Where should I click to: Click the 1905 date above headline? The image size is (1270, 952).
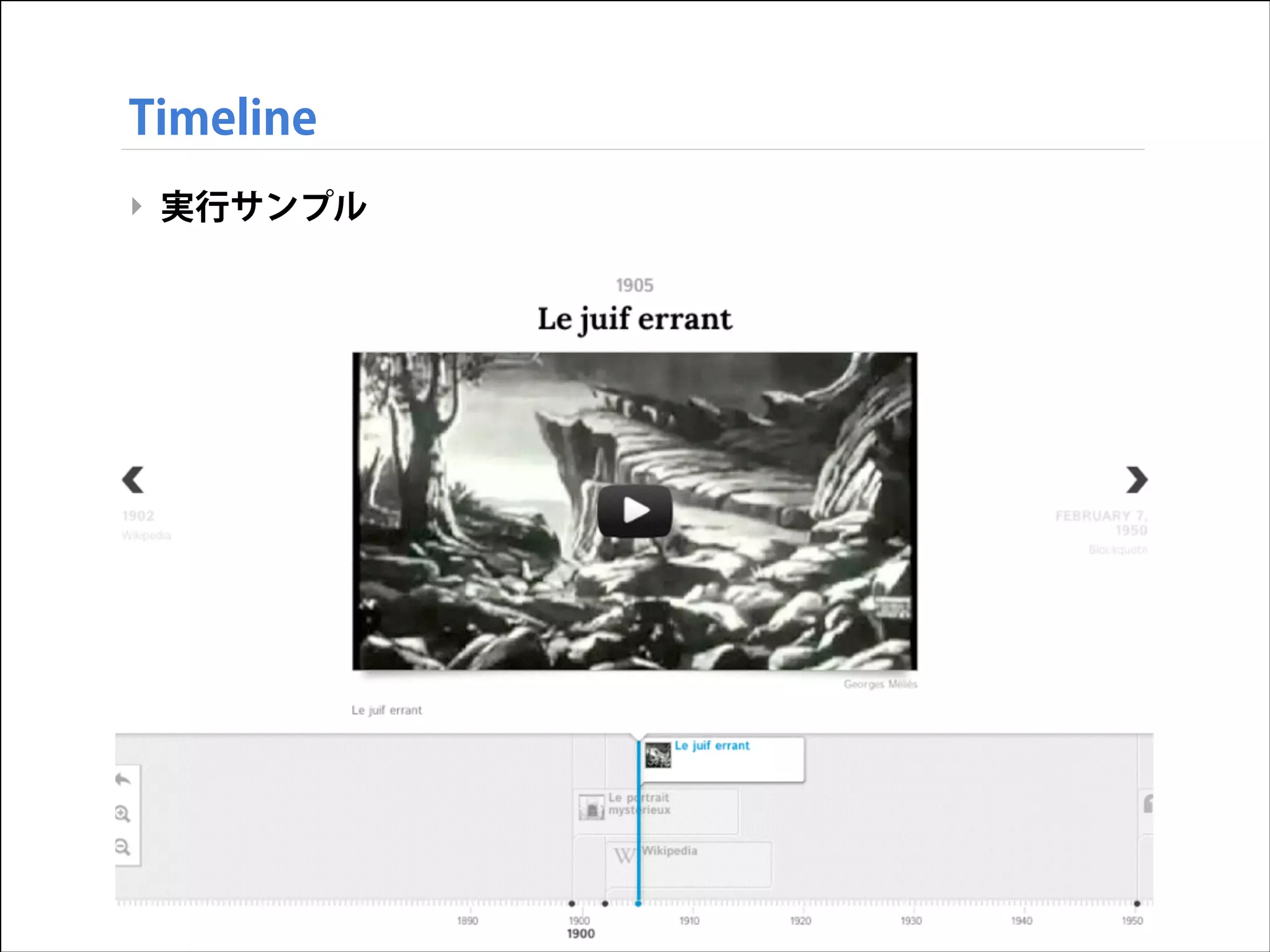634,285
